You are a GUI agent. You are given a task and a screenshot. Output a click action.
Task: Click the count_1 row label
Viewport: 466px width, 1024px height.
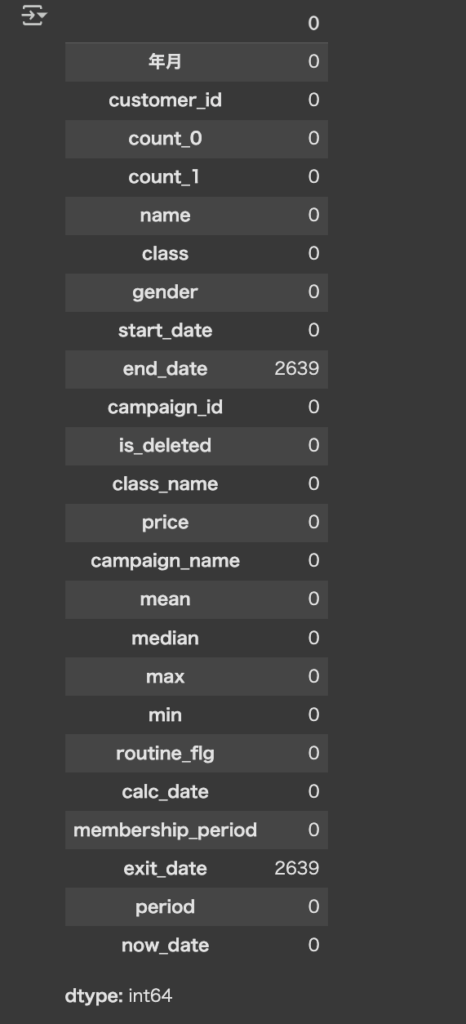165,177
